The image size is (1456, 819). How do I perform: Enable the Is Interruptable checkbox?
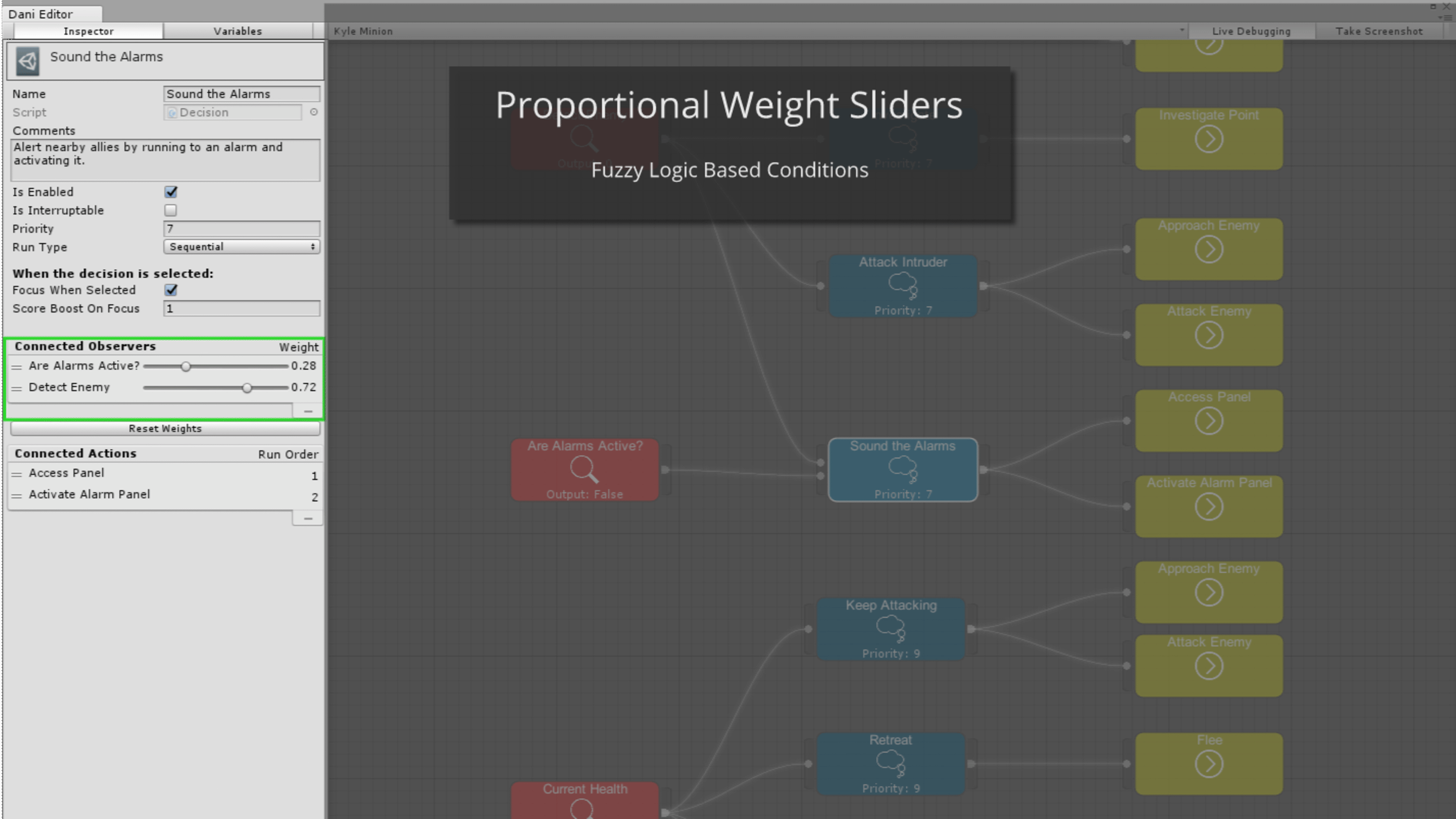pos(171,210)
